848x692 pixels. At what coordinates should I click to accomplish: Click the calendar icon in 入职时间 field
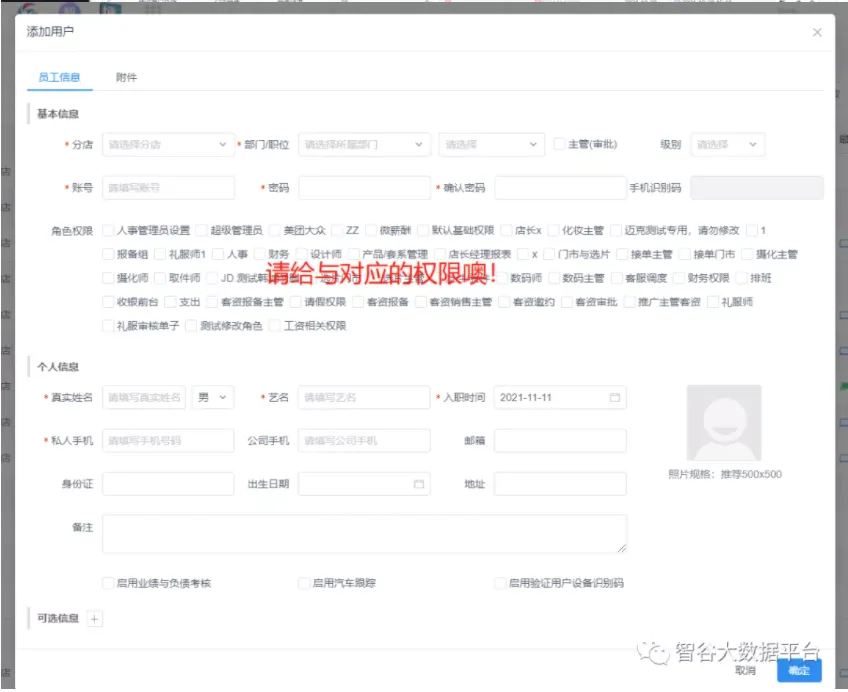[614, 398]
